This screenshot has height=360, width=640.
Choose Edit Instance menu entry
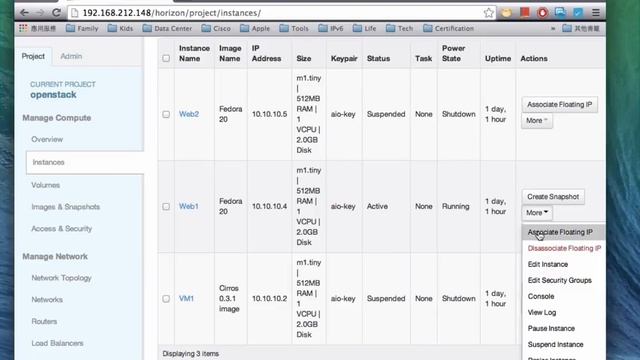pyautogui.click(x=563, y=264)
